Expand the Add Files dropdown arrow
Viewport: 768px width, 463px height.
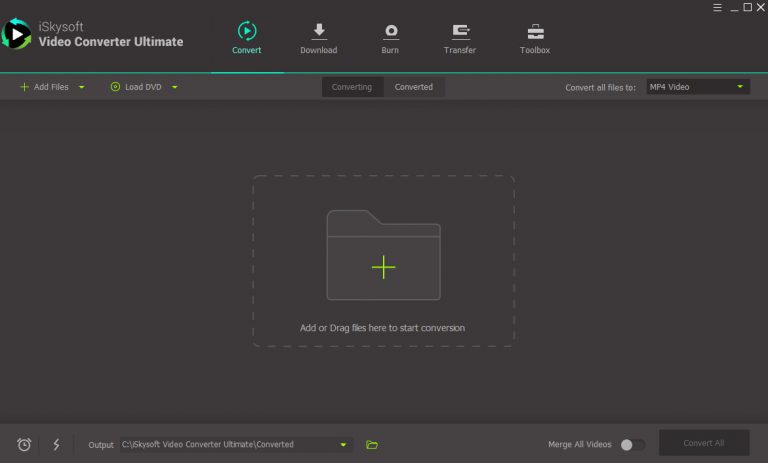click(x=82, y=87)
